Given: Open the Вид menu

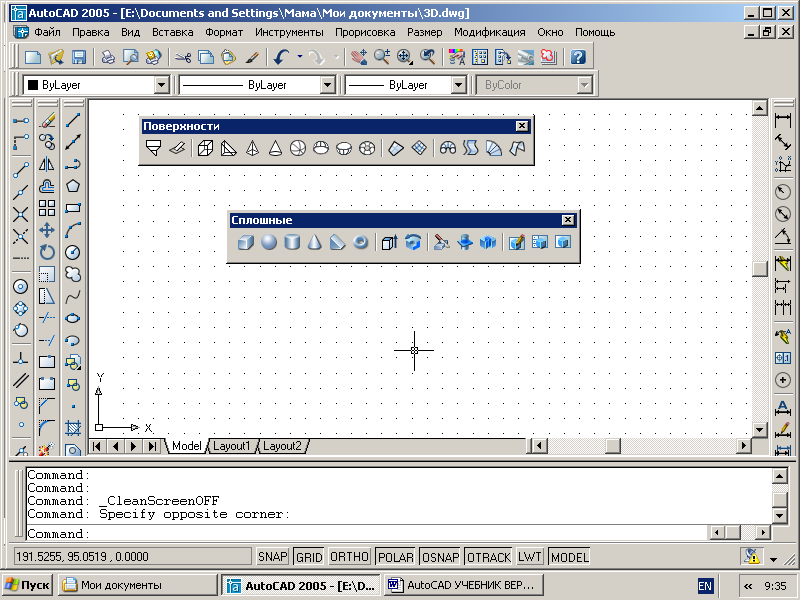Looking at the screenshot, I should [131, 32].
